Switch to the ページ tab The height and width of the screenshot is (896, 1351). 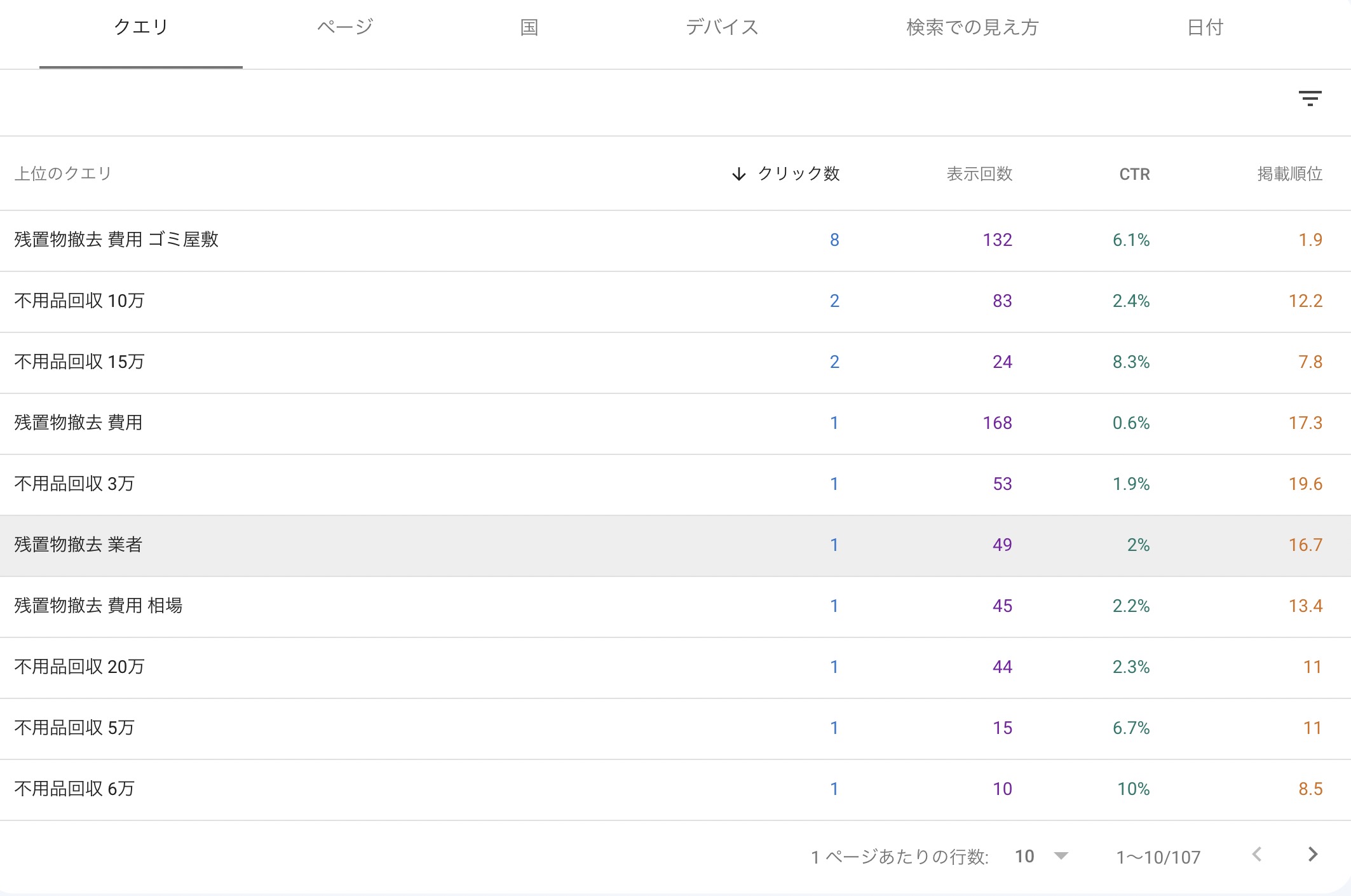(345, 27)
